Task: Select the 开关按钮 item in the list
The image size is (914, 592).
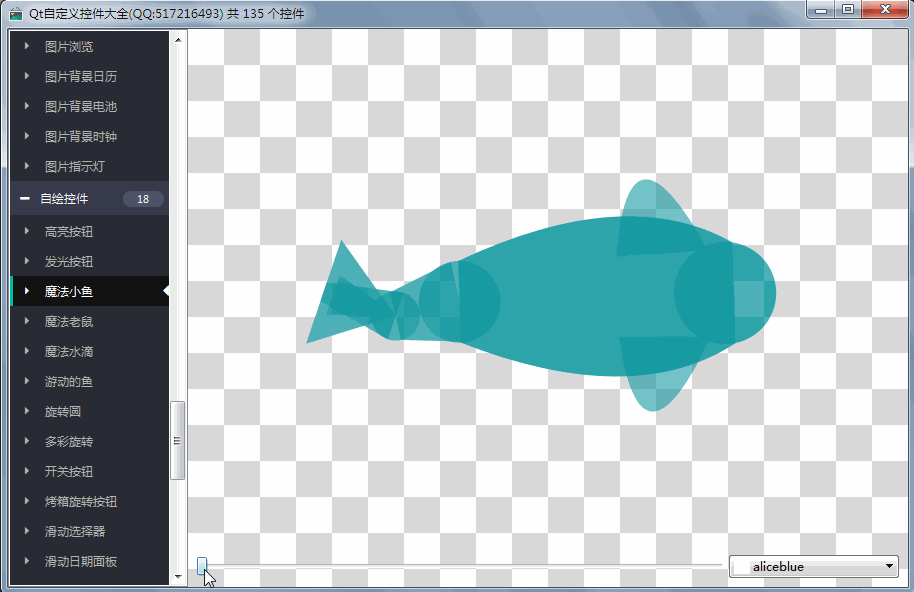Action: (x=69, y=472)
